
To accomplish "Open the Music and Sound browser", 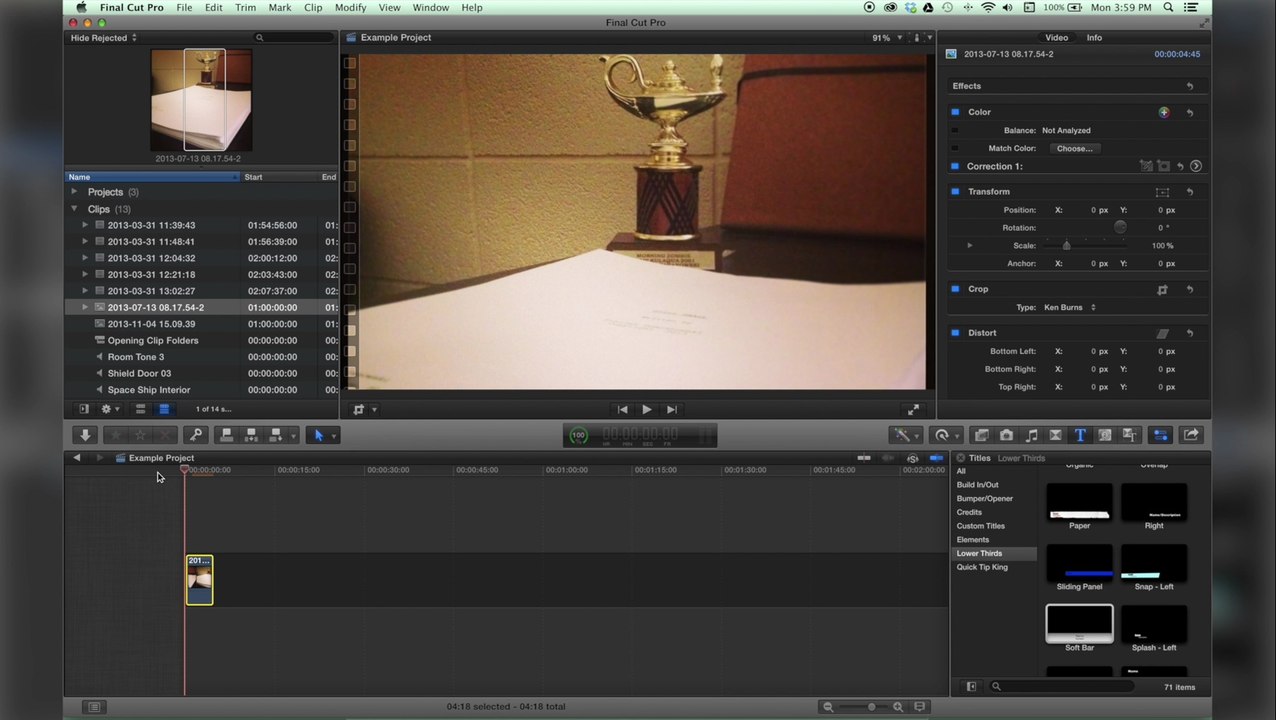I will click(1031, 435).
